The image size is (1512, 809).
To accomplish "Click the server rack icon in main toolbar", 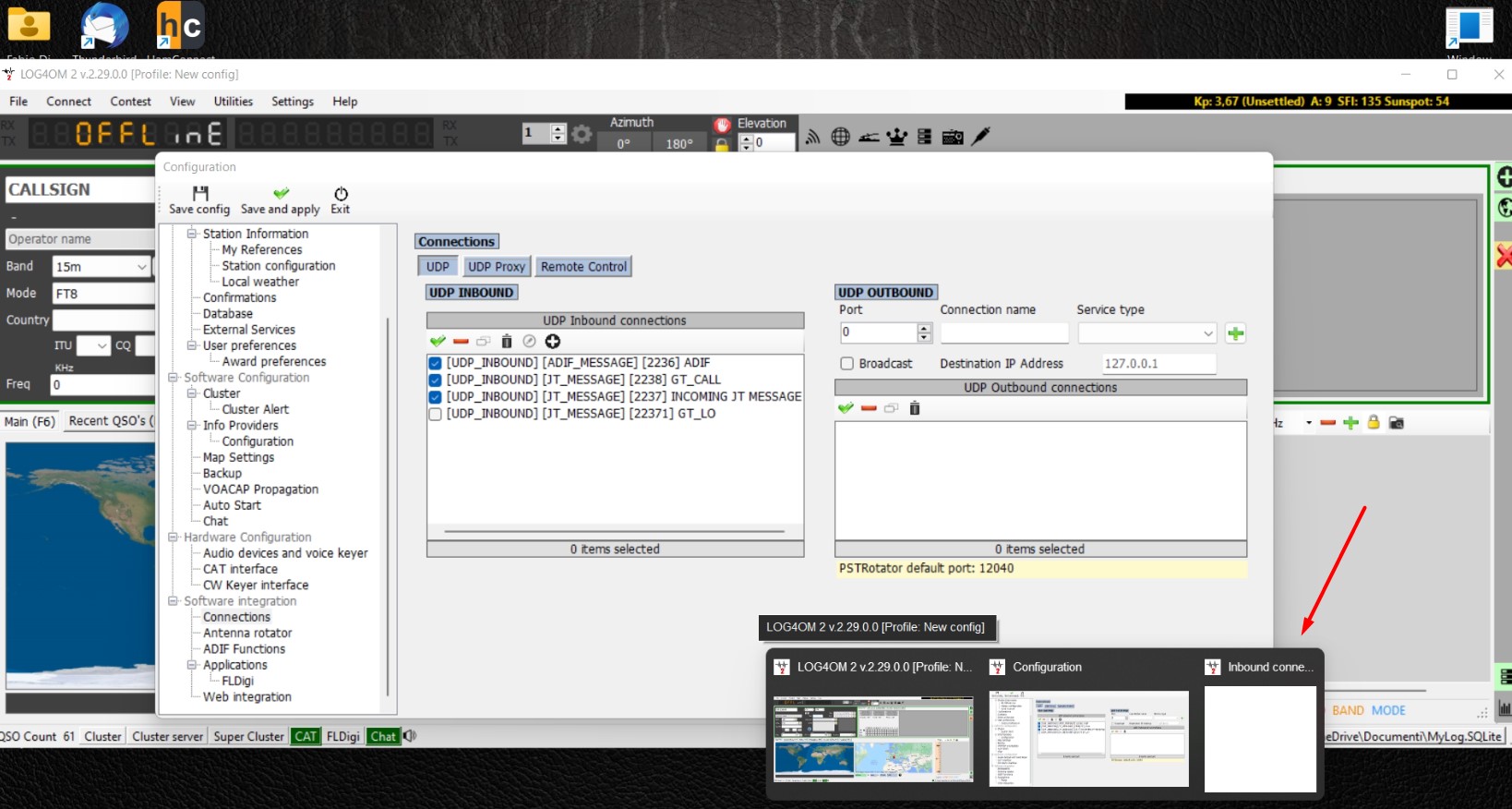I will 924,137.
